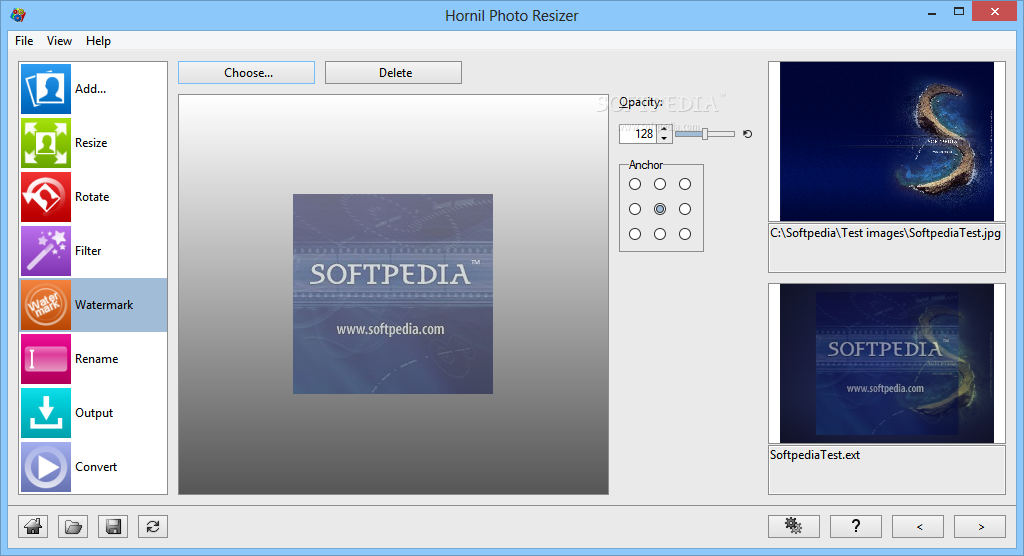1024x556 pixels.
Task: Click the home icon in bottom toolbar
Action: [33, 527]
